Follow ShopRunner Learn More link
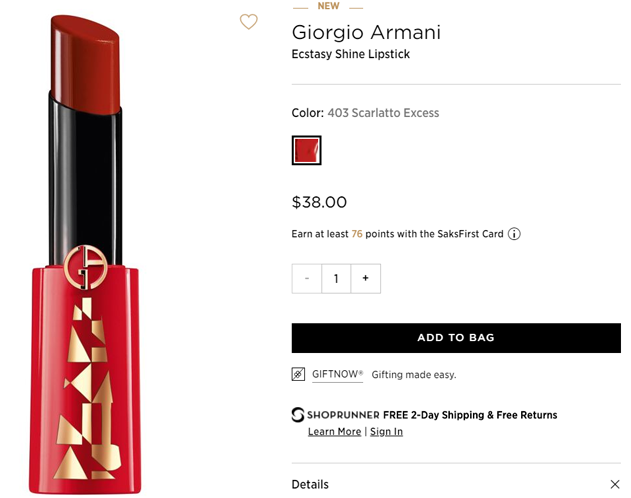The height and width of the screenshot is (498, 631). (334, 431)
